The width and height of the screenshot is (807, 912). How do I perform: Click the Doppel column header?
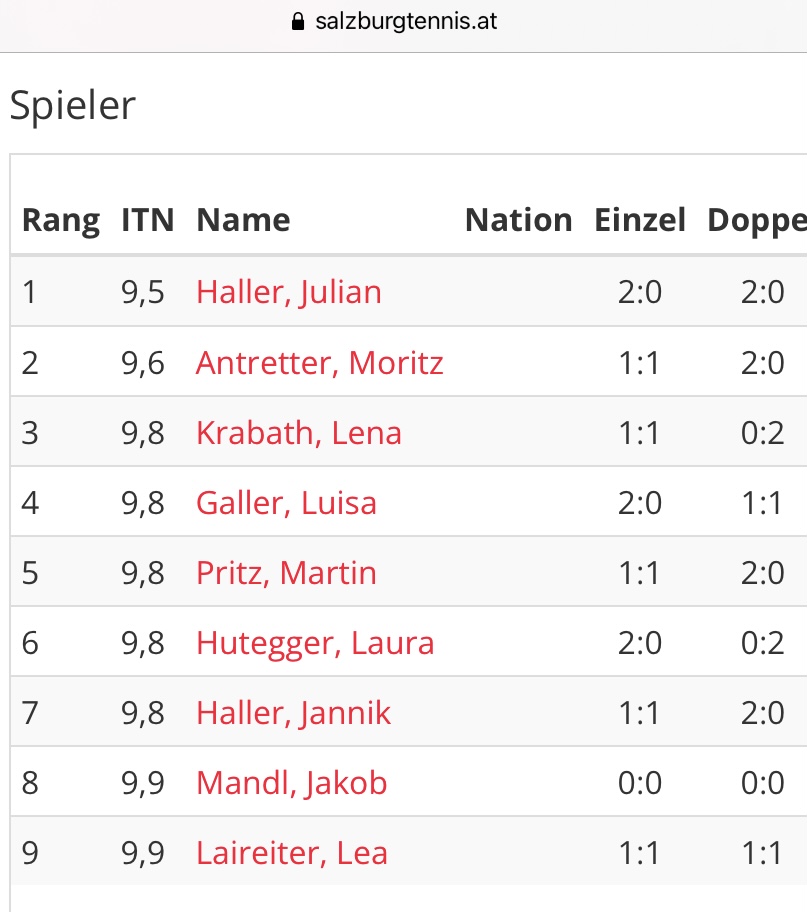coord(757,222)
